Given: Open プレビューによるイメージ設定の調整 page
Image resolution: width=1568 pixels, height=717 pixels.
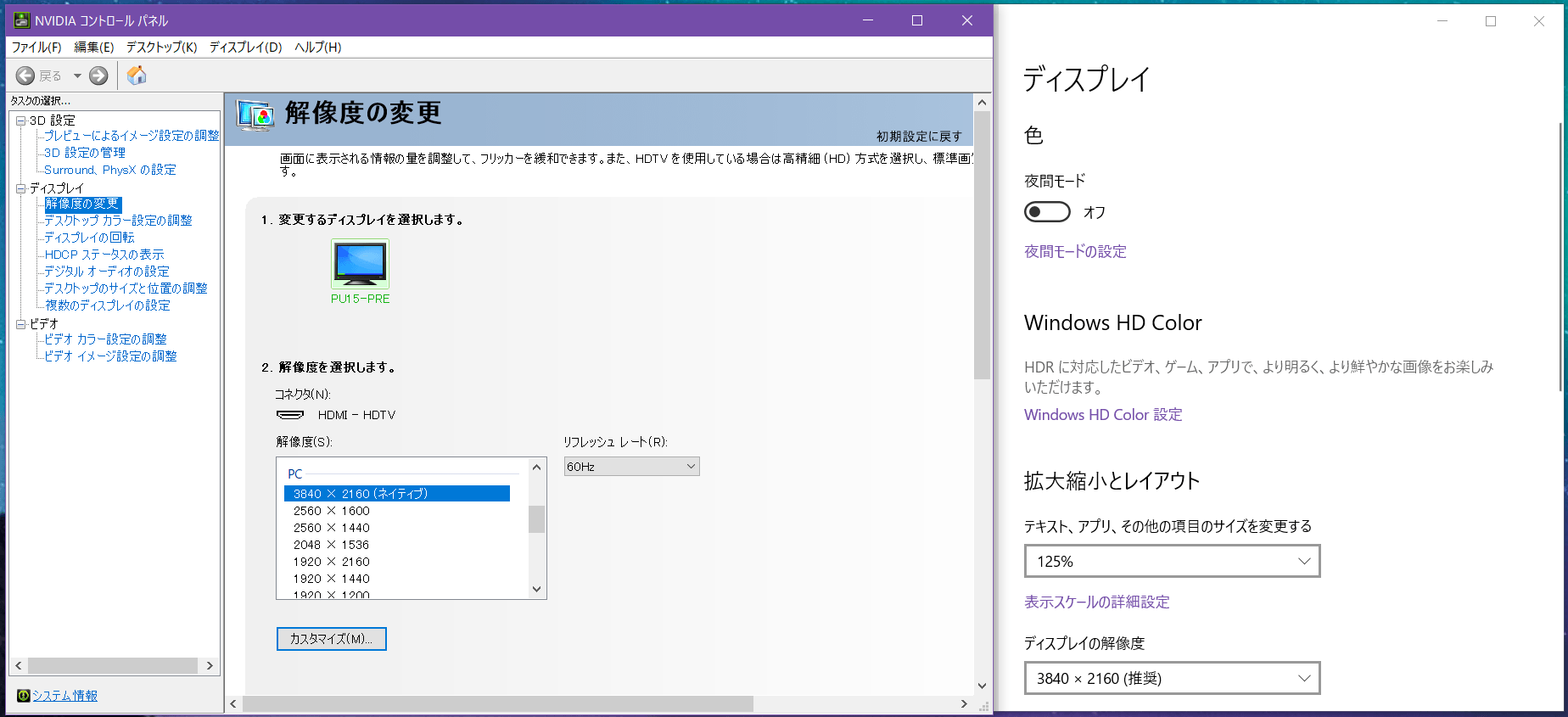Looking at the screenshot, I should point(132,136).
